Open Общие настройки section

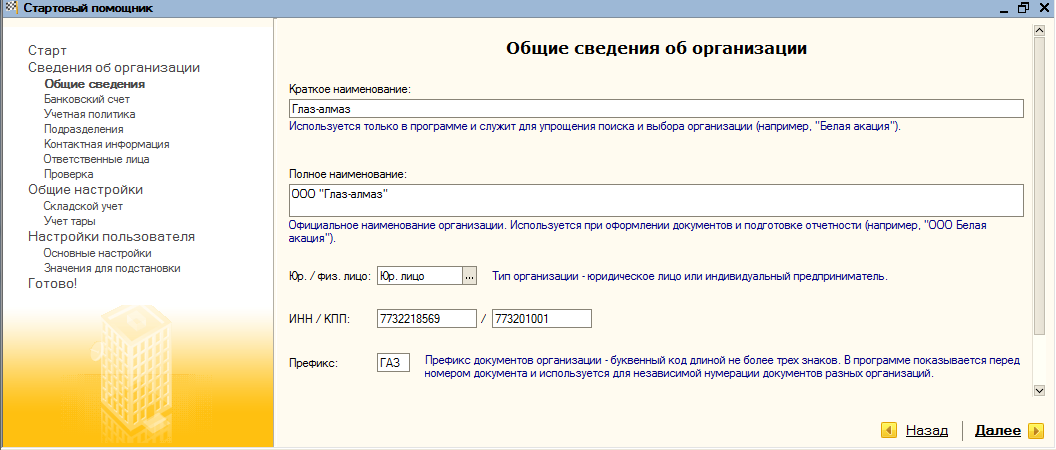click(x=86, y=189)
